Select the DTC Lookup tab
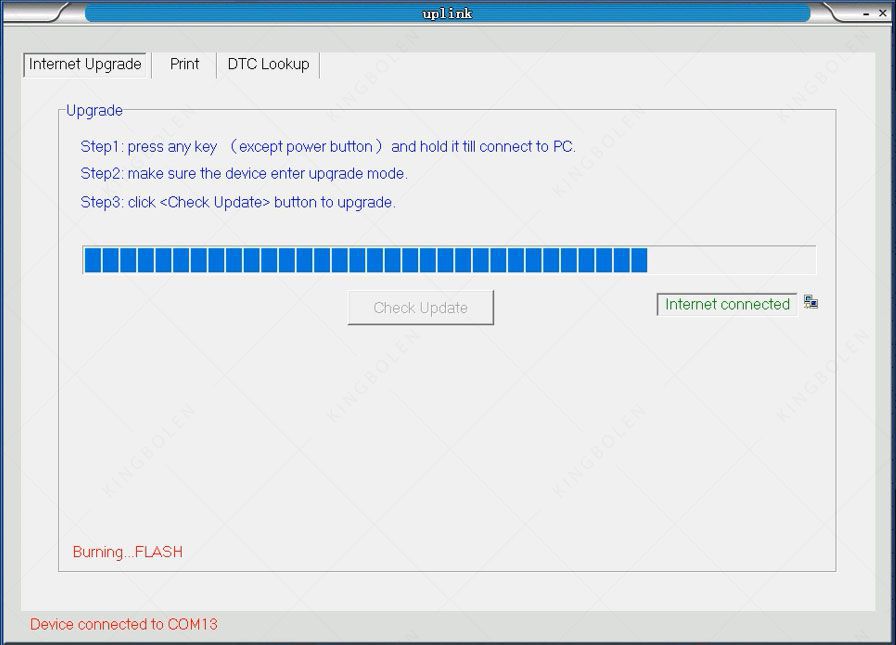896x645 pixels. pos(268,64)
